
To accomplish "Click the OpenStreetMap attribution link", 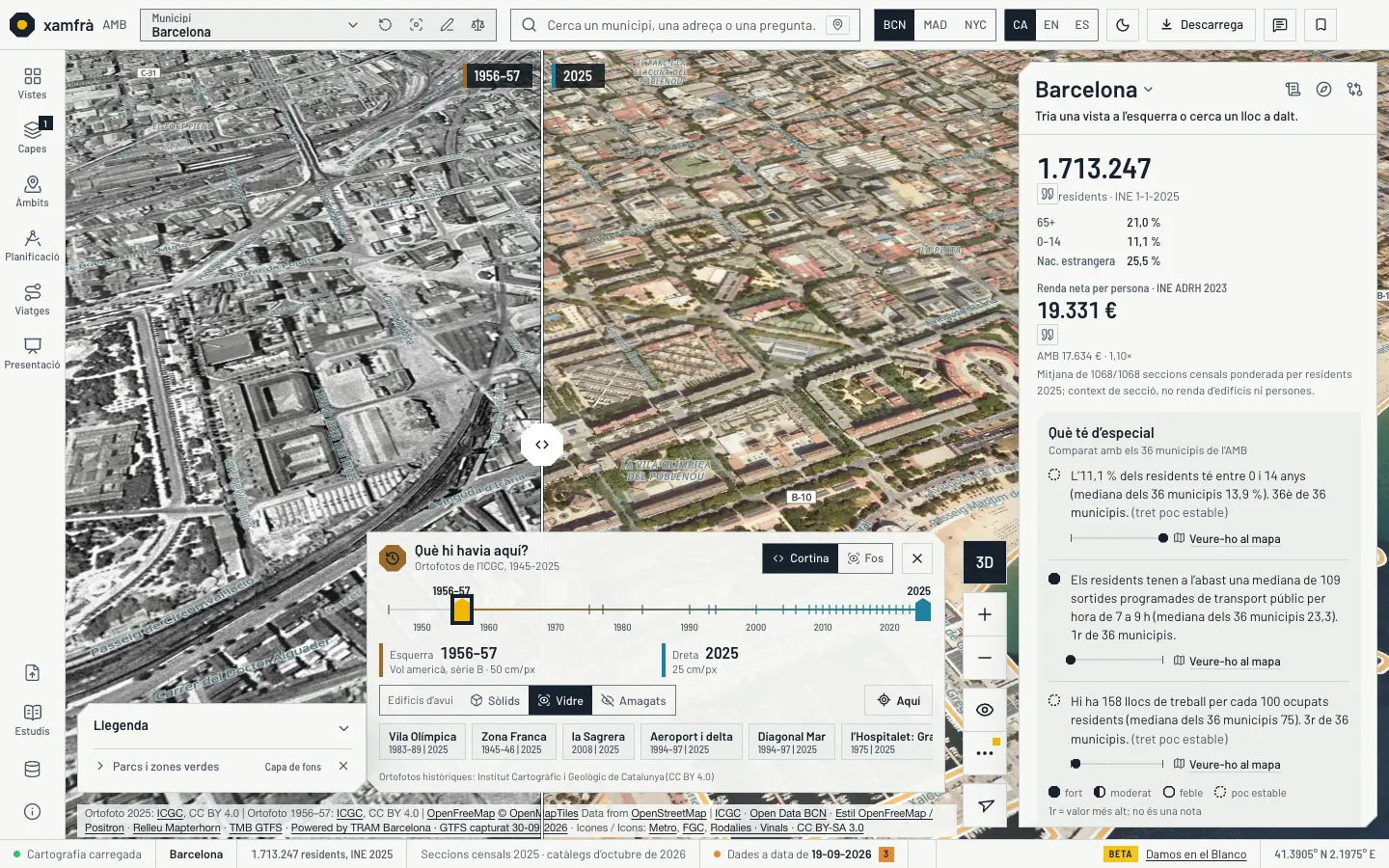I will pyautogui.click(x=668, y=813).
